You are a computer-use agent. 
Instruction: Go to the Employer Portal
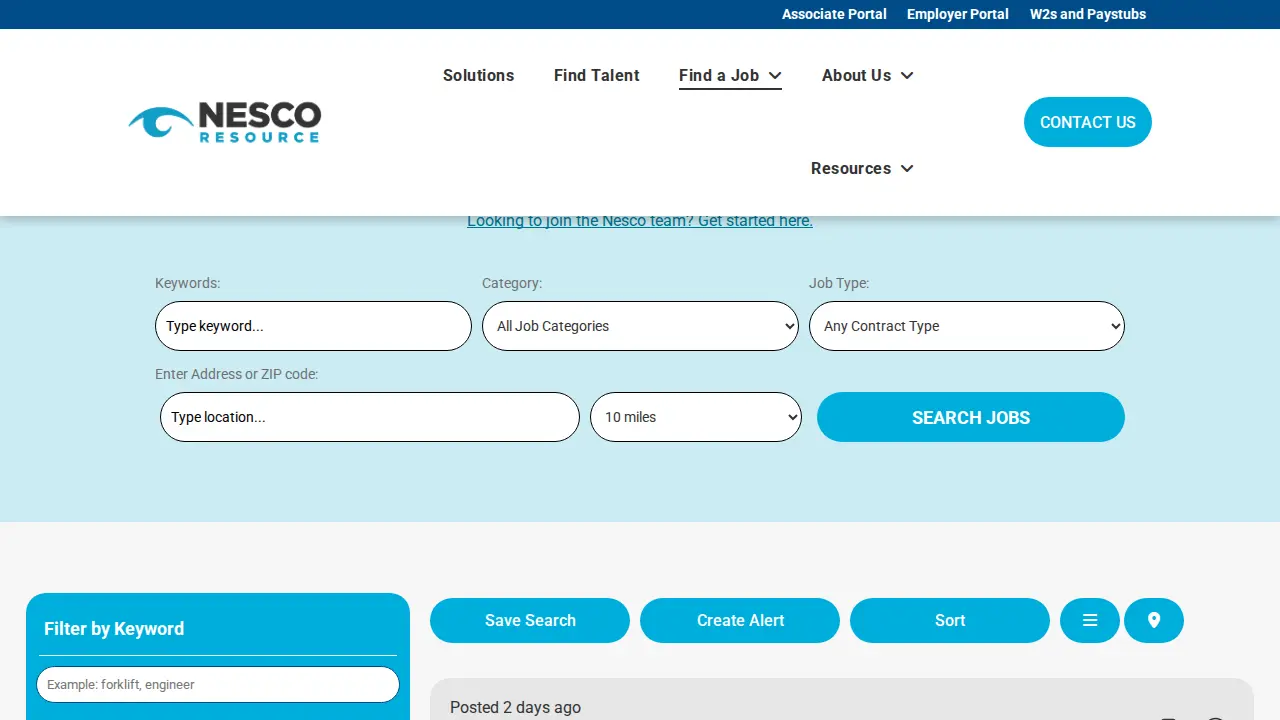coord(958,14)
